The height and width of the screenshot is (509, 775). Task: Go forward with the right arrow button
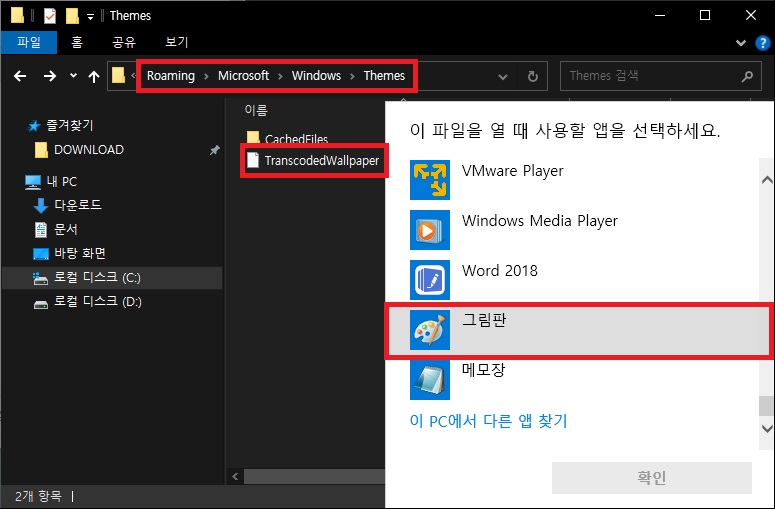(49, 76)
